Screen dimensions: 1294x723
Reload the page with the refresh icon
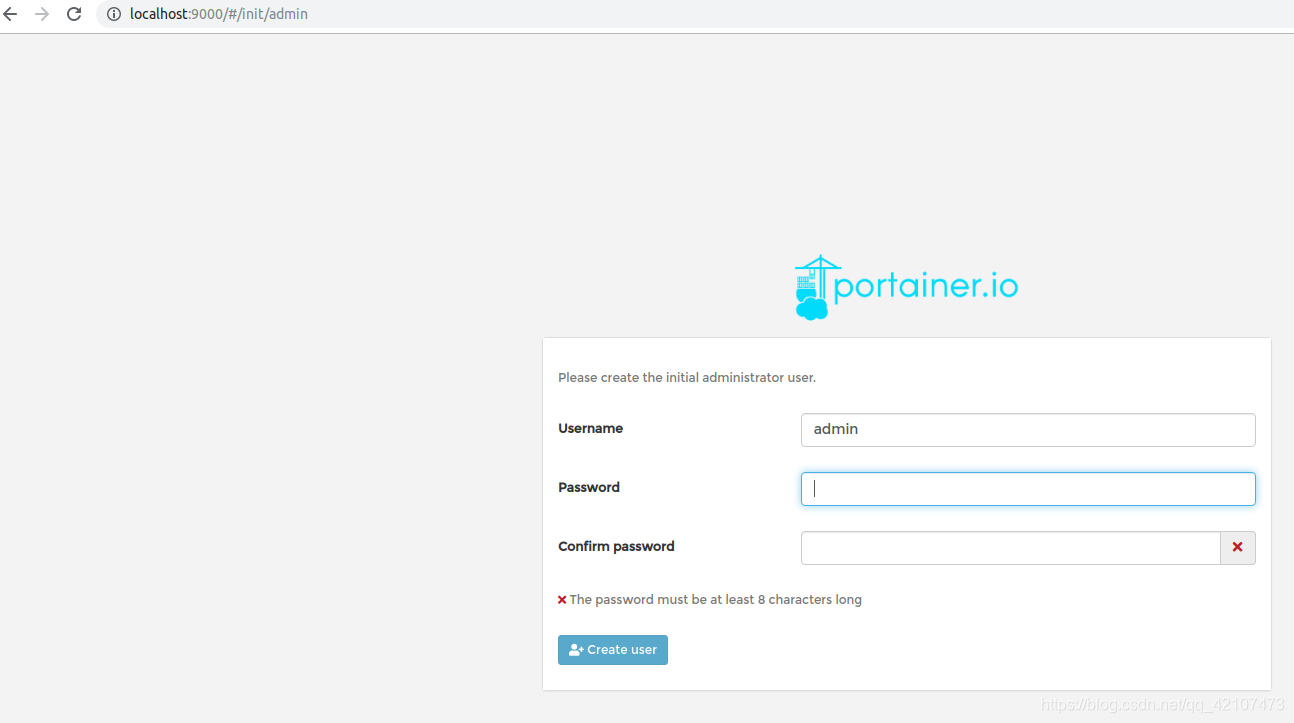(x=74, y=14)
